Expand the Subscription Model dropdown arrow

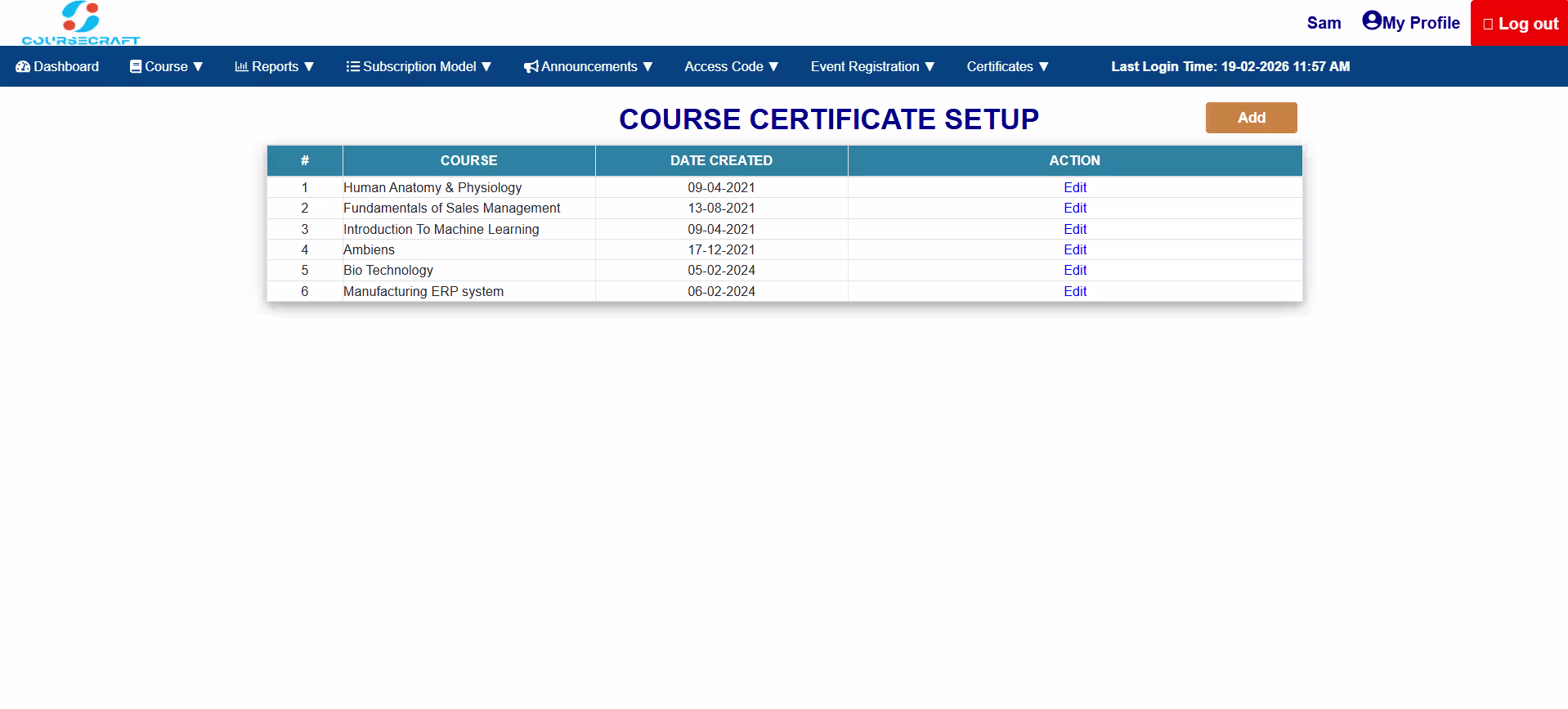point(486,67)
